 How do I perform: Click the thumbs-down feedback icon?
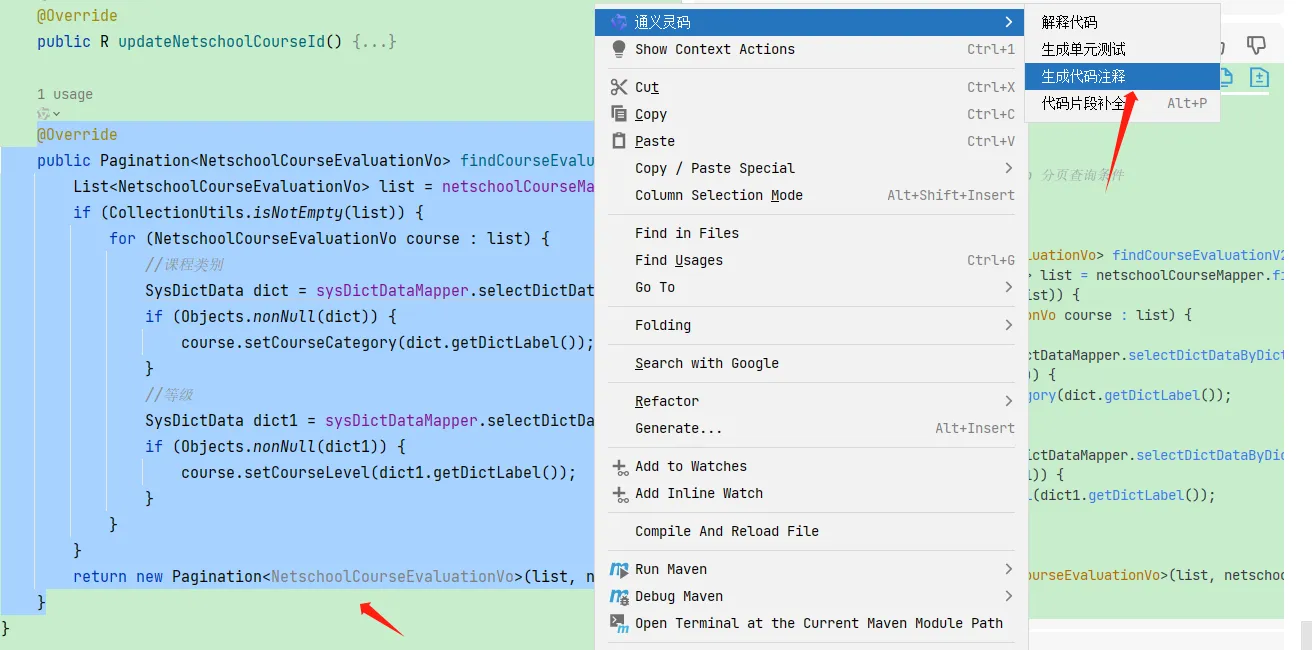pos(1257,45)
